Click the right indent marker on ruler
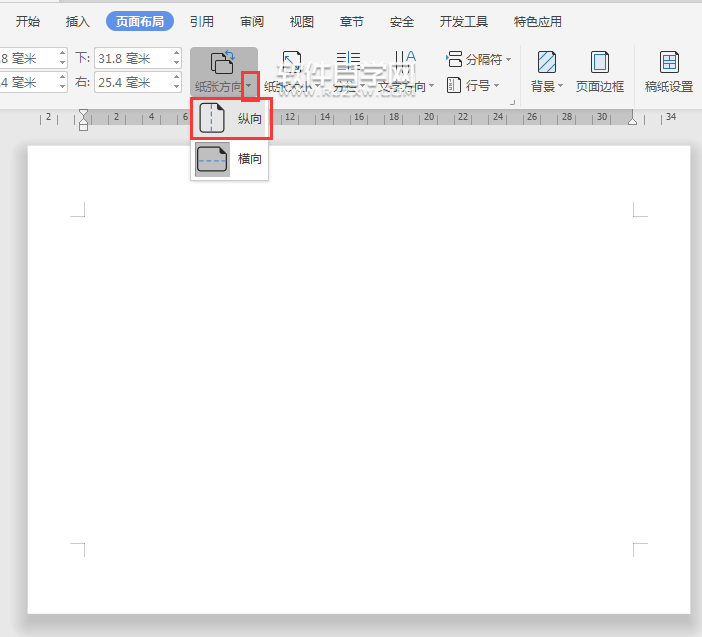The height and width of the screenshot is (637, 702). pyautogui.click(x=632, y=120)
